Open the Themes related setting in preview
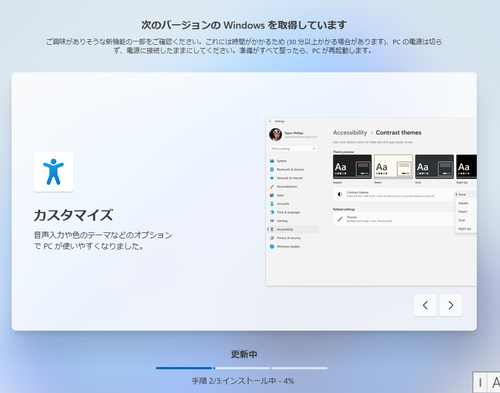This screenshot has height=393, width=500. pyautogui.click(x=394, y=219)
